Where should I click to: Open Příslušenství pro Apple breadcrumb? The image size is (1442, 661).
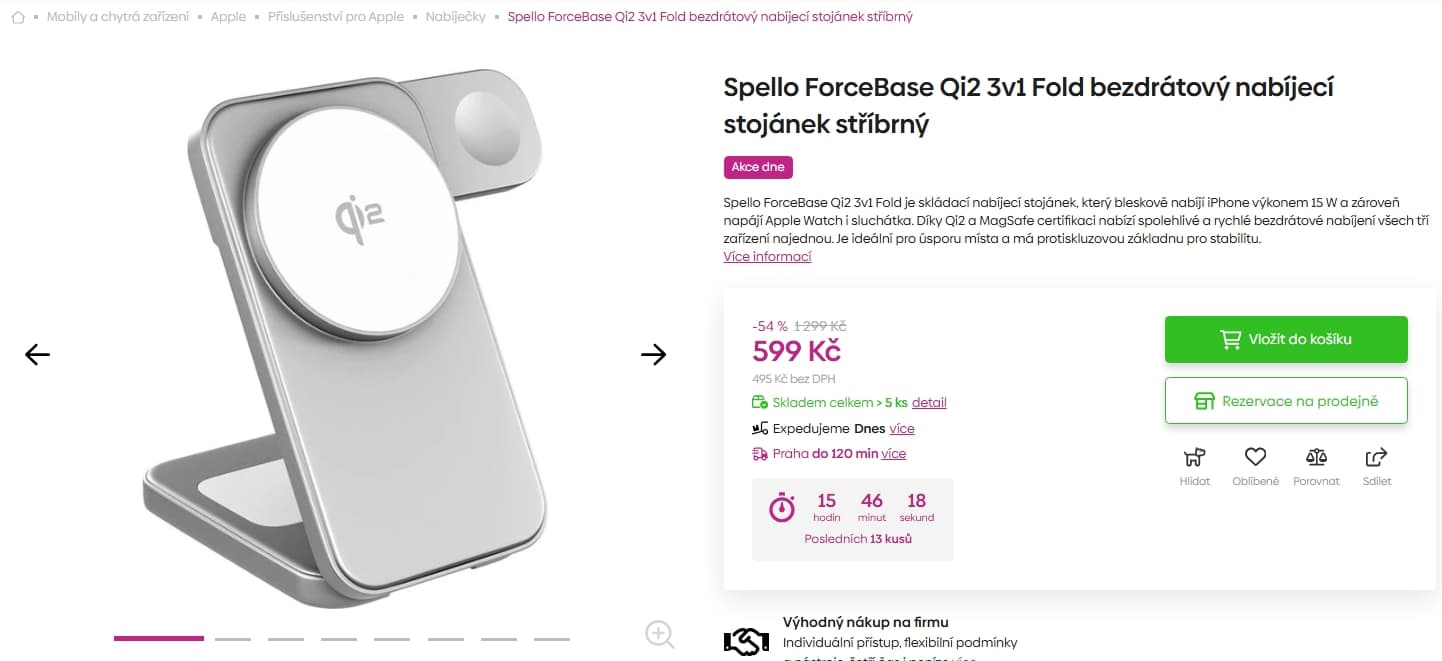(x=335, y=17)
